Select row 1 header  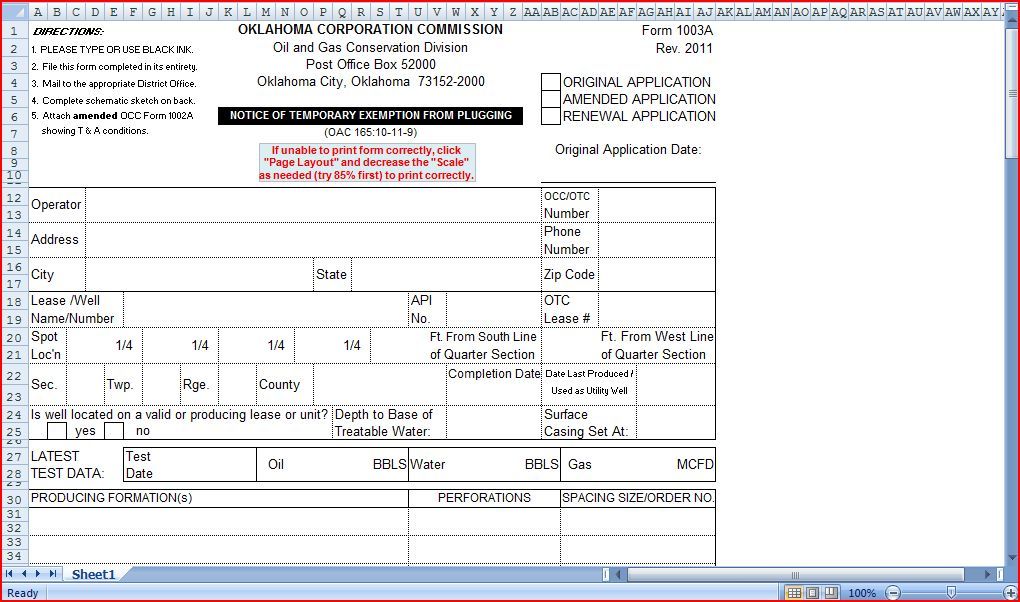pyautogui.click(x=14, y=31)
